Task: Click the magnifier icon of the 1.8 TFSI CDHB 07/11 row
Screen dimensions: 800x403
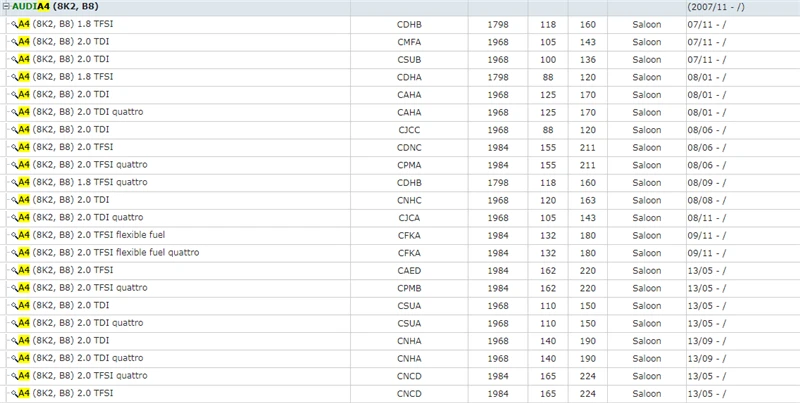Action: point(14,24)
